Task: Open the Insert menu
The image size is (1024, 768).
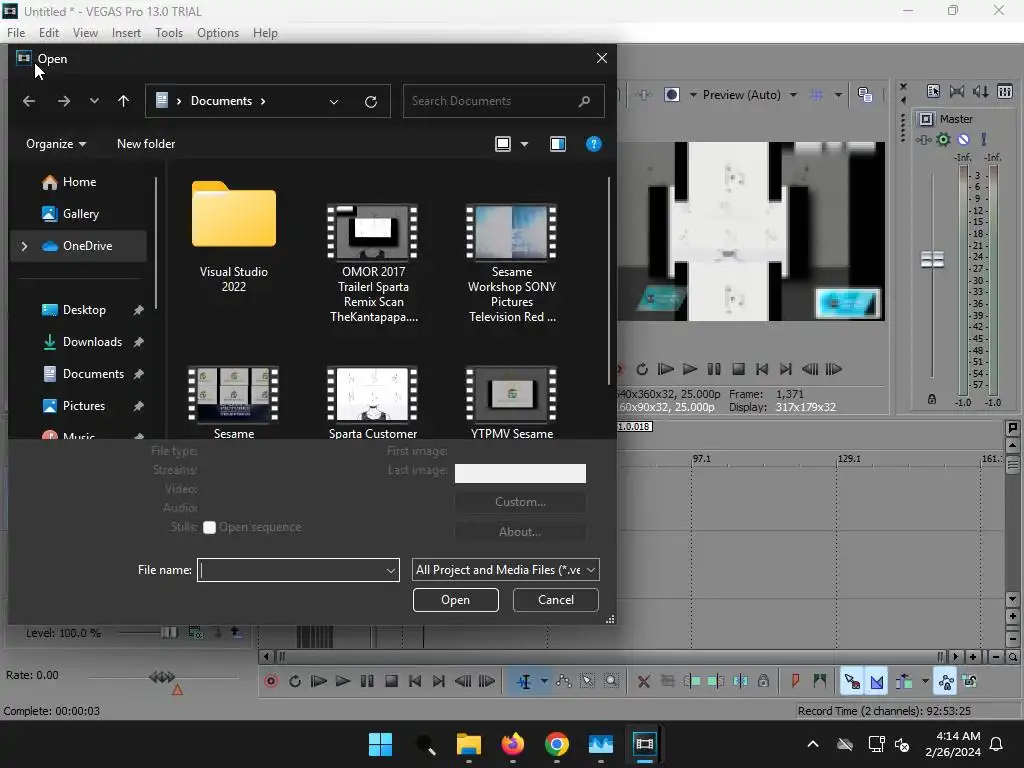Action: (x=126, y=33)
